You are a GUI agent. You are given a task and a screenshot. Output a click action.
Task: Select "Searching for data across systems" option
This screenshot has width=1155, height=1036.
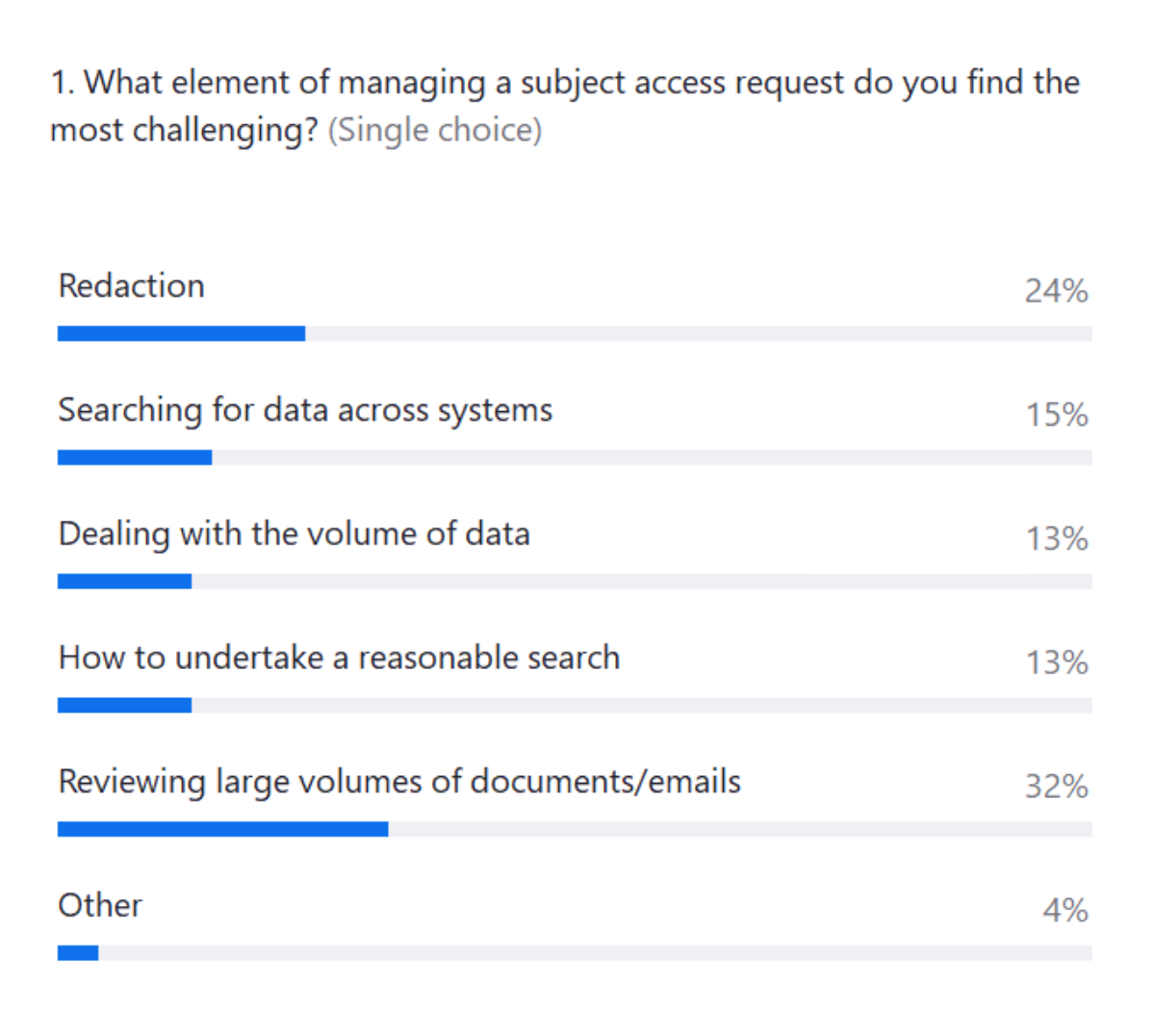(305, 410)
